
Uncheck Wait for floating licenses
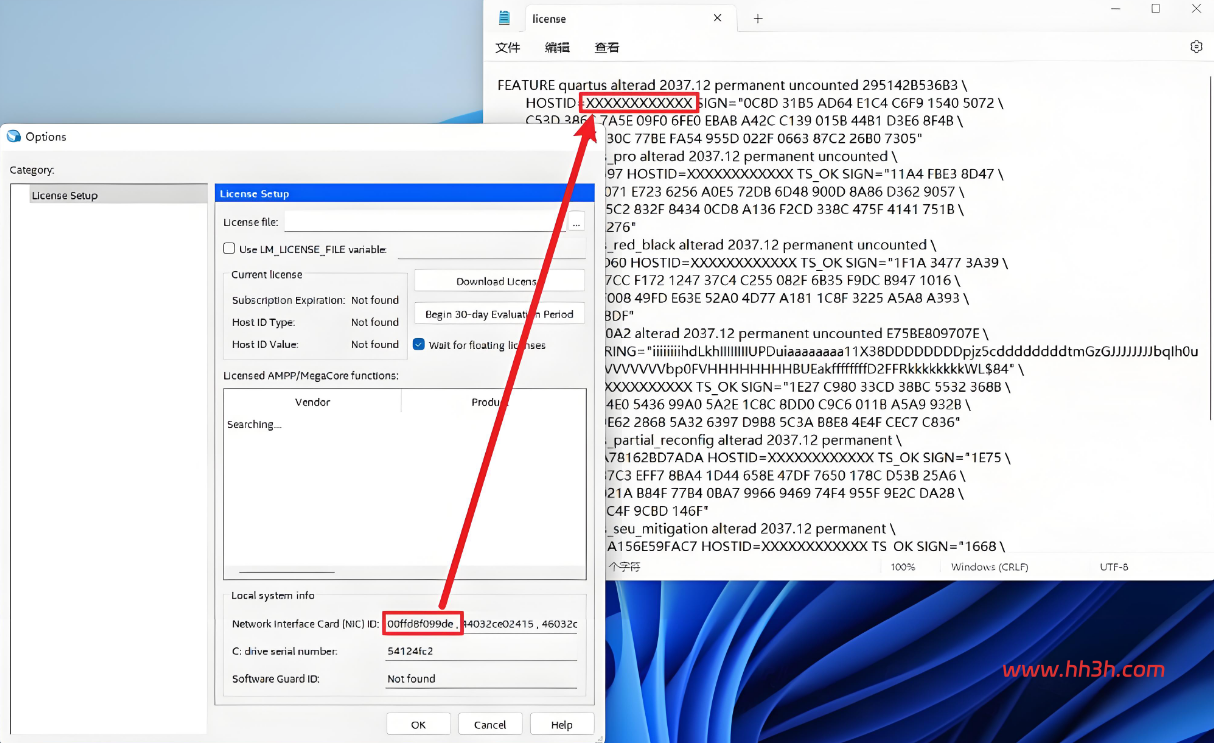point(420,344)
